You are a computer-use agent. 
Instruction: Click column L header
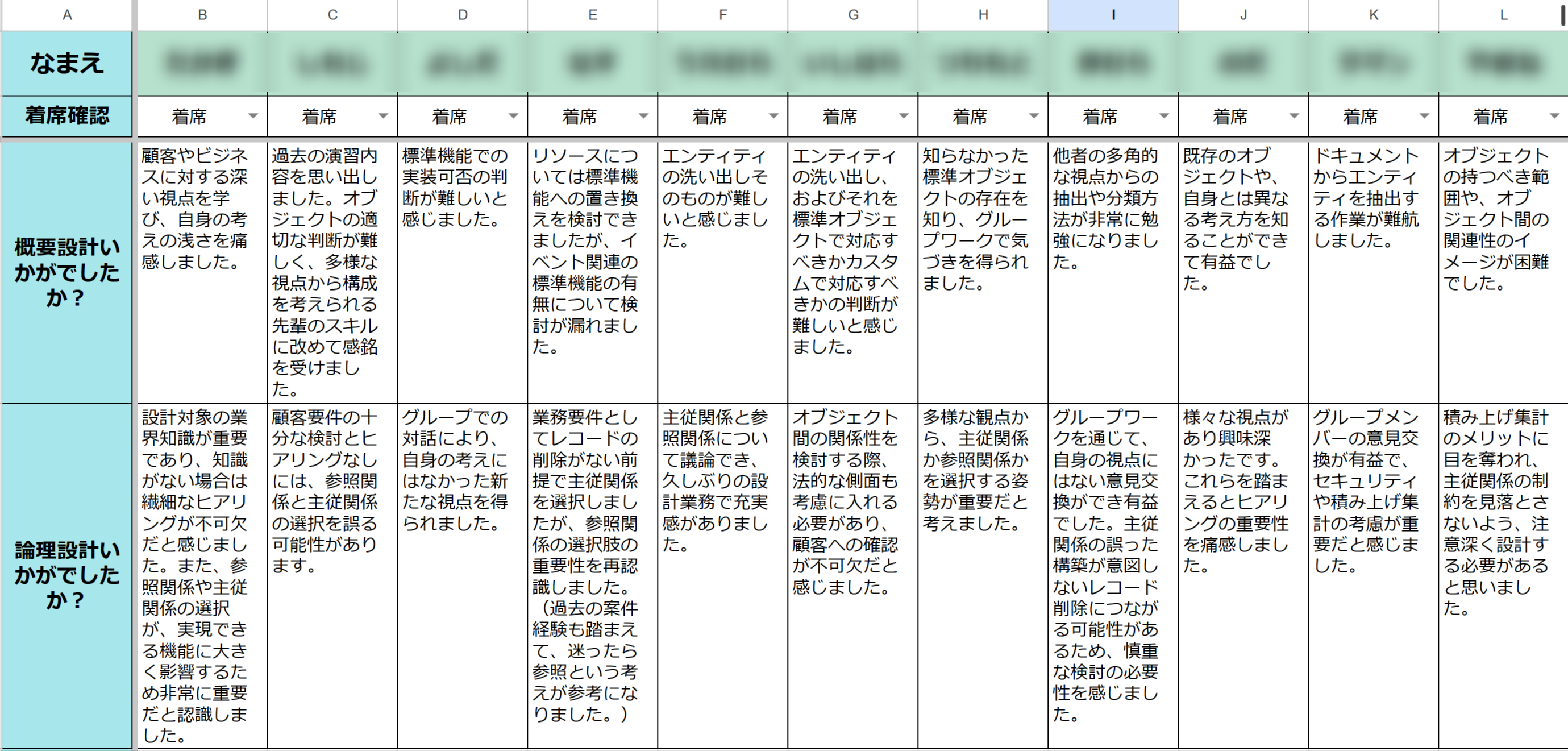[x=1503, y=15]
